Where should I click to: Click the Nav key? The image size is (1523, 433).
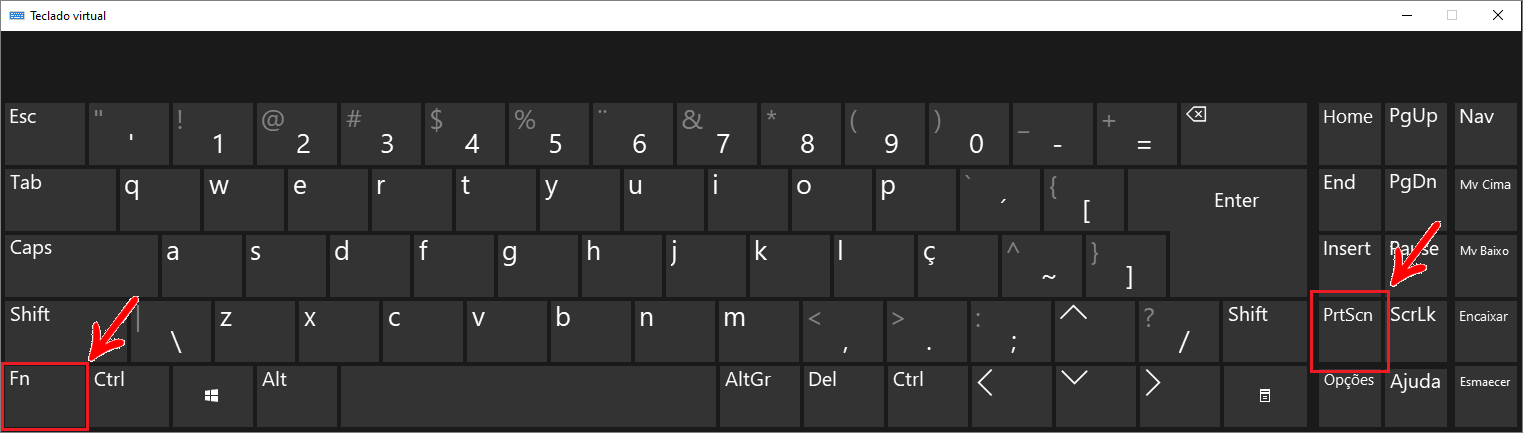(1484, 133)
